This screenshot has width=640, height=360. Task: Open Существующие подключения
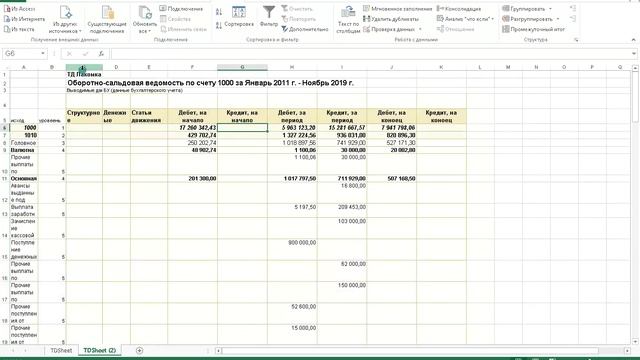pos(107,19)
